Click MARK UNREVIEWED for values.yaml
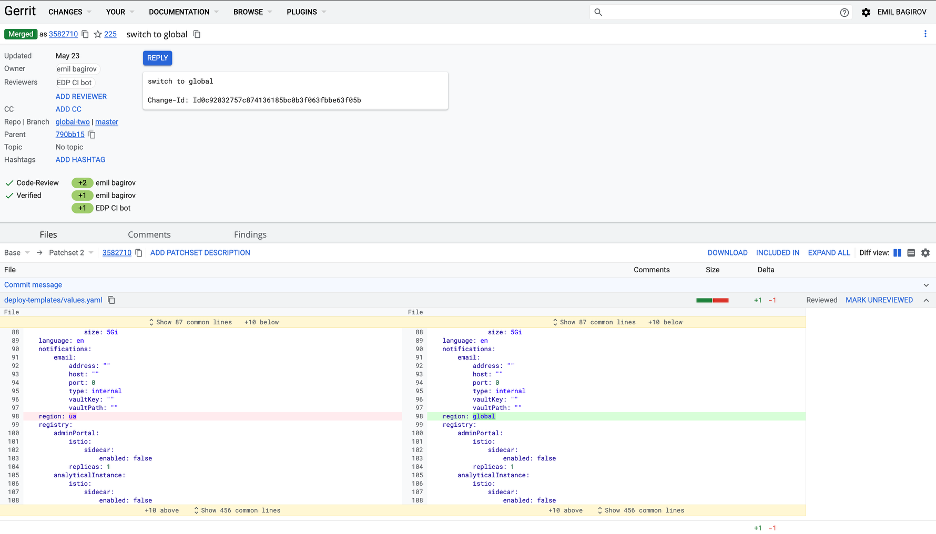 coord(879,300)
